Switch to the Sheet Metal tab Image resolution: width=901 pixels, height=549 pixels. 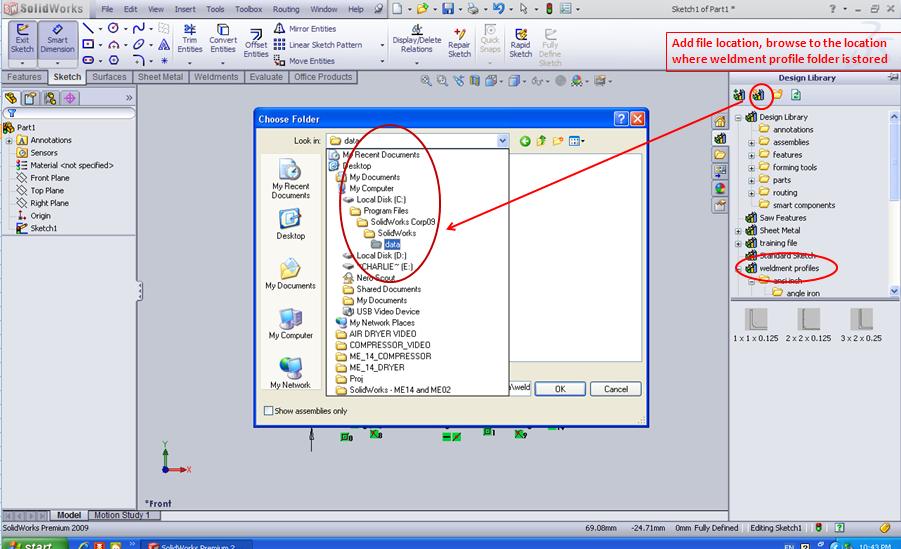[x=160, y=77]
